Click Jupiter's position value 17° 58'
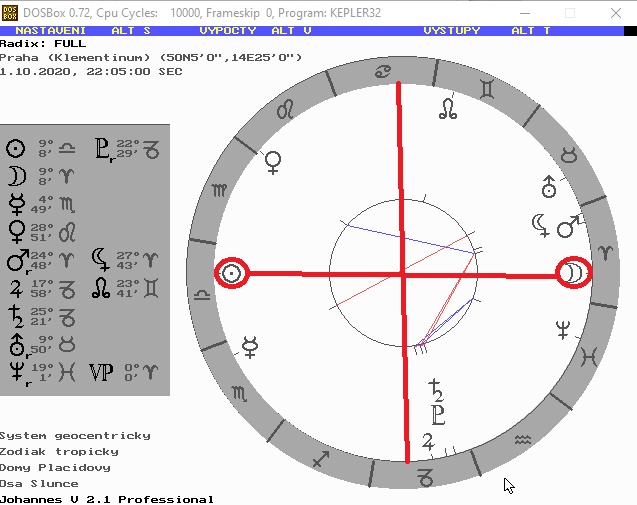Viewport: 637px width, 505px height. (x=42, y=288)
